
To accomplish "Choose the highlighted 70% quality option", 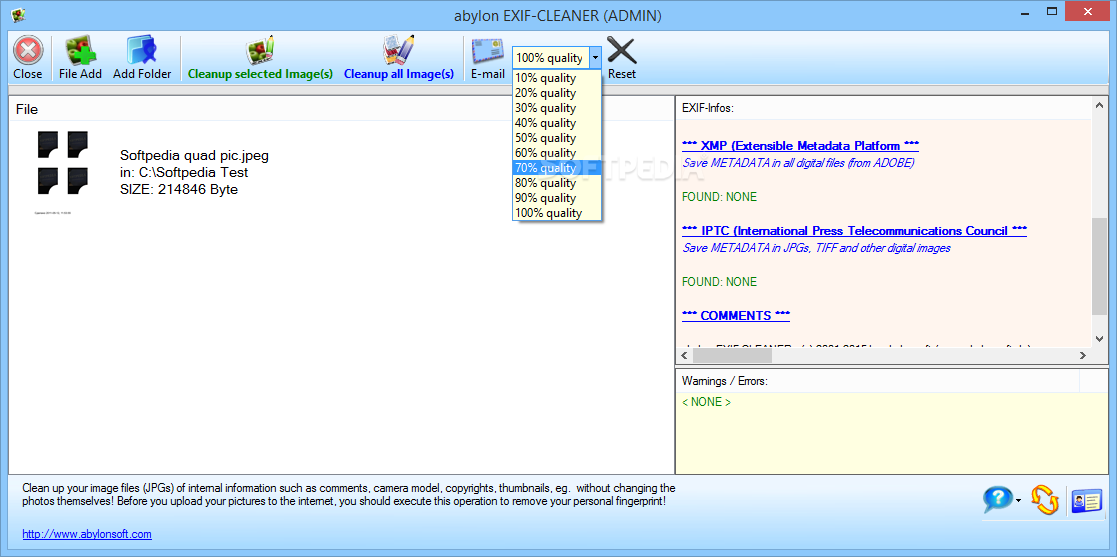I will coord(557,168).
